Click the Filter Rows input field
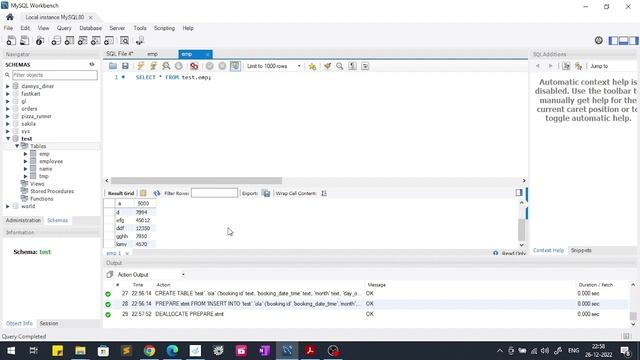The width and height of the screenshot is (640, 360). 214,193
